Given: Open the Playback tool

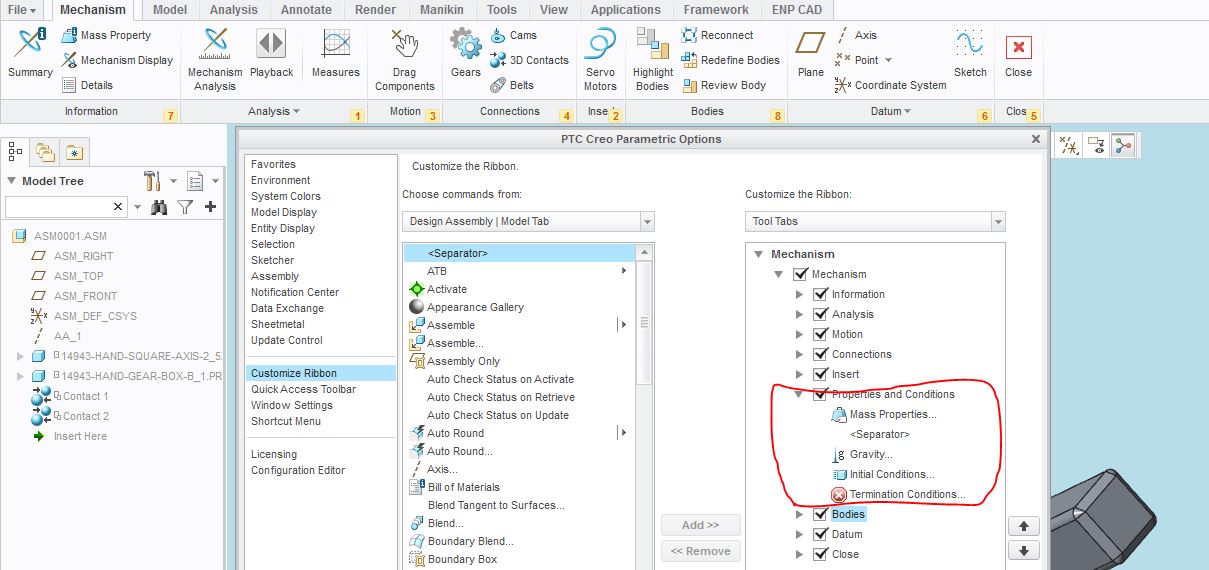Looking at the screenshot, I should tap(271, 53).
